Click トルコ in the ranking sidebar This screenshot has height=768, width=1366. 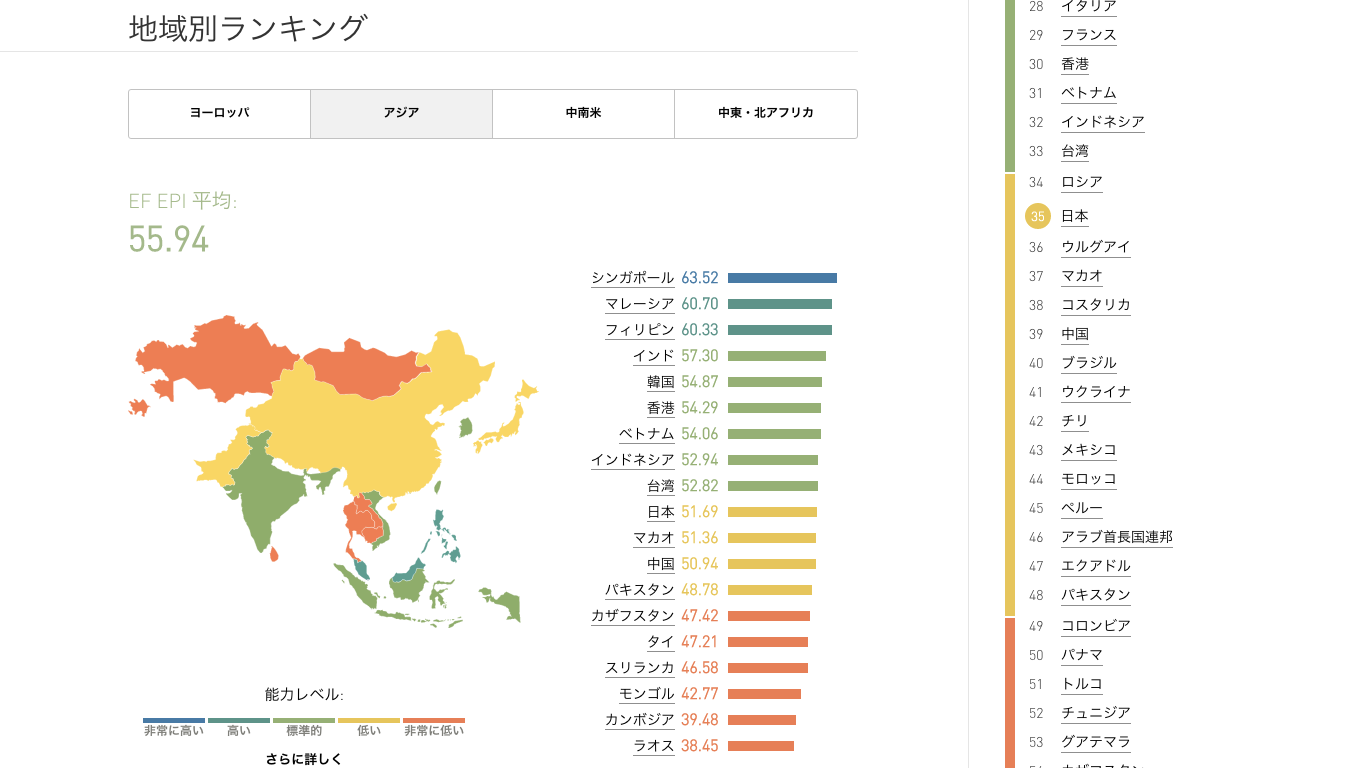pyautogui.click(x=1082, y=684)
